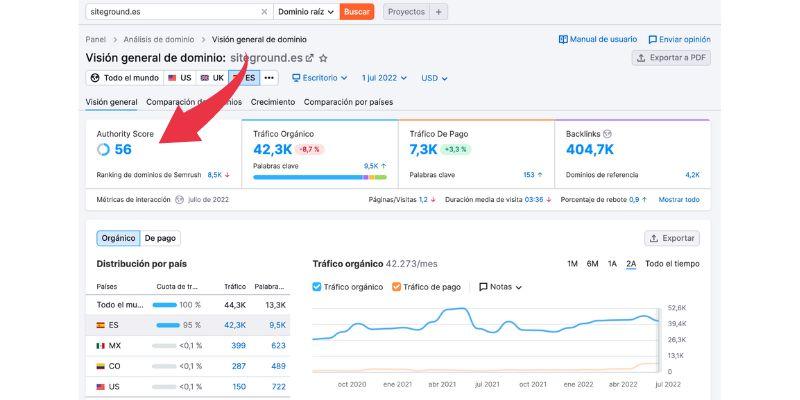This screenshot has height=400, width=800.
Task: Set chart range to Todo el tiempo
Action: tap(672, 264)
